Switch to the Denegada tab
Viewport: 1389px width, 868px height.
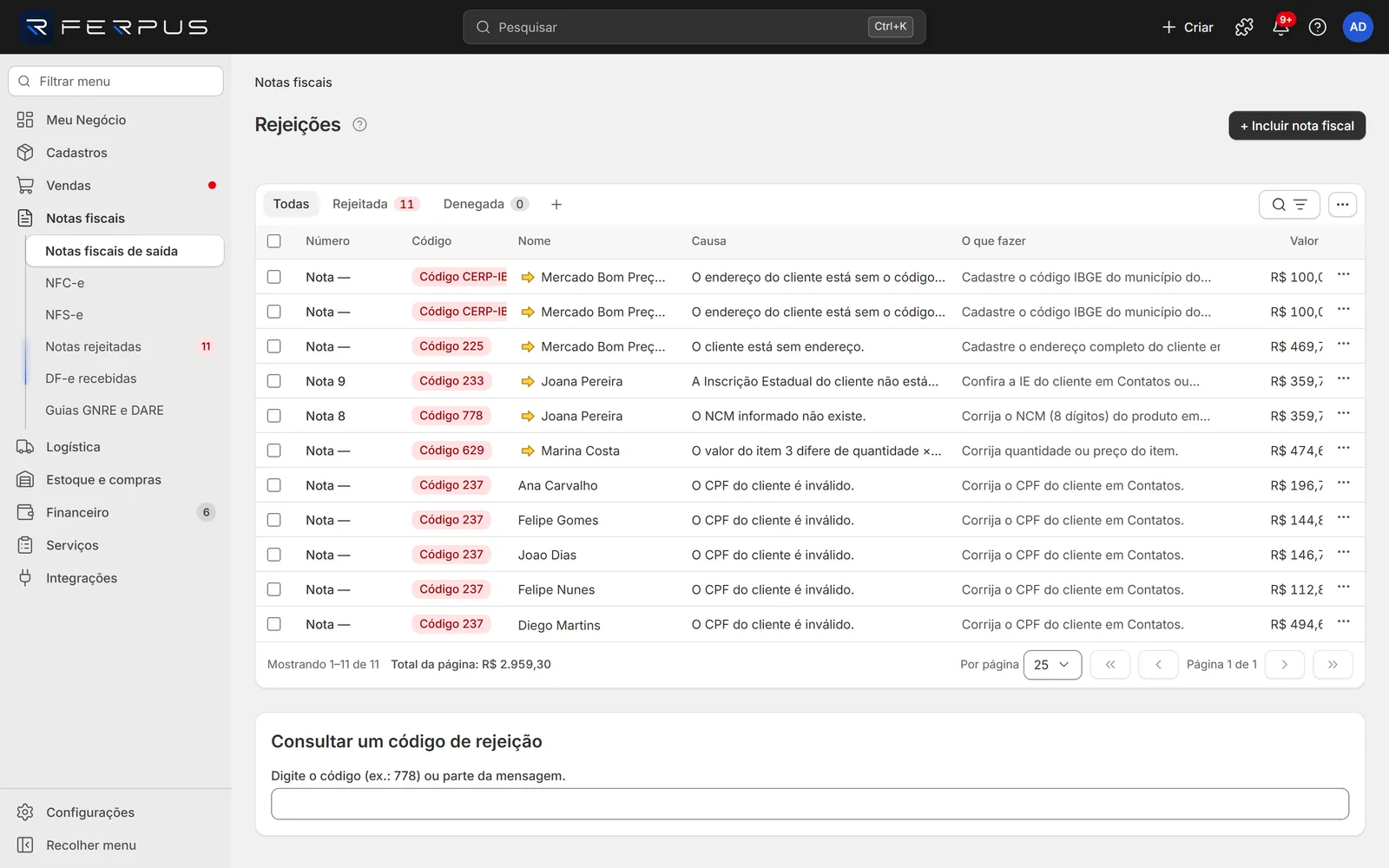485,204
